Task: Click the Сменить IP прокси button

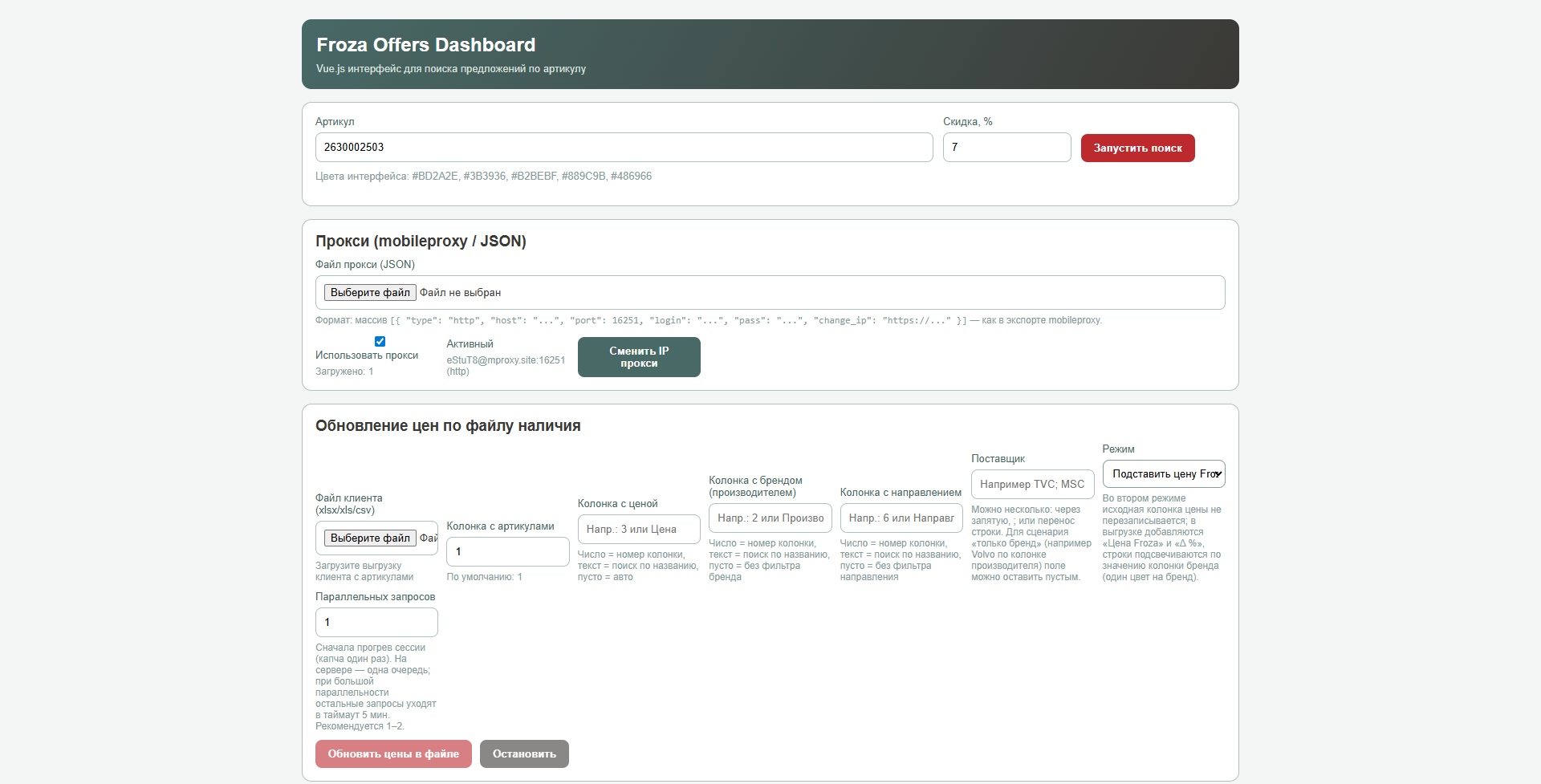Action: [639, 357]
